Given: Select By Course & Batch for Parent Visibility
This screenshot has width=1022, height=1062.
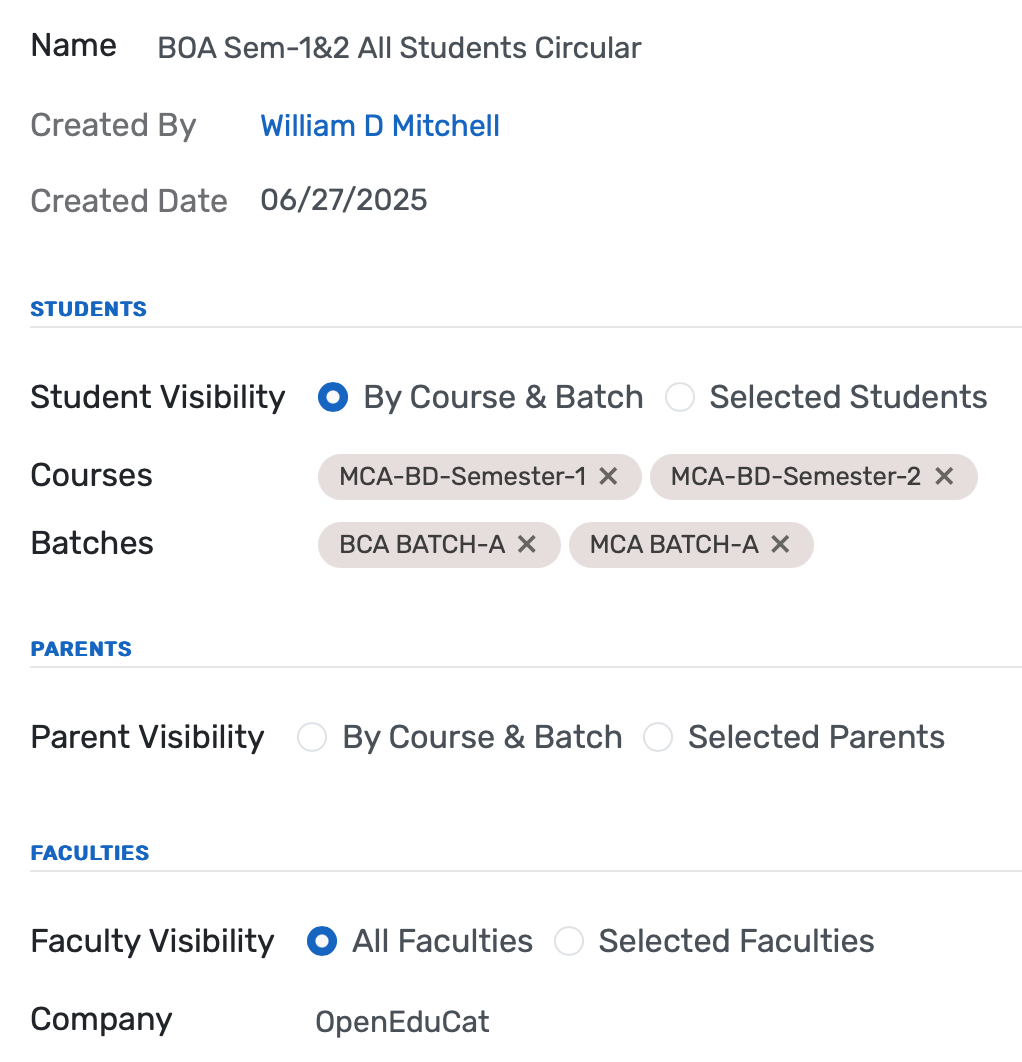Looking at the screenshot, I should point(312,737).
